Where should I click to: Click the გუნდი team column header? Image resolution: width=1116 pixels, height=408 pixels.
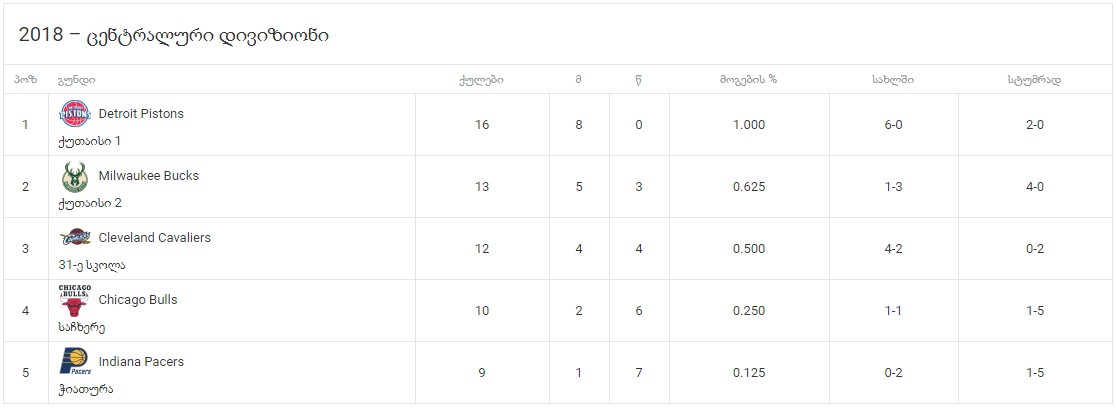click(77, 80)
